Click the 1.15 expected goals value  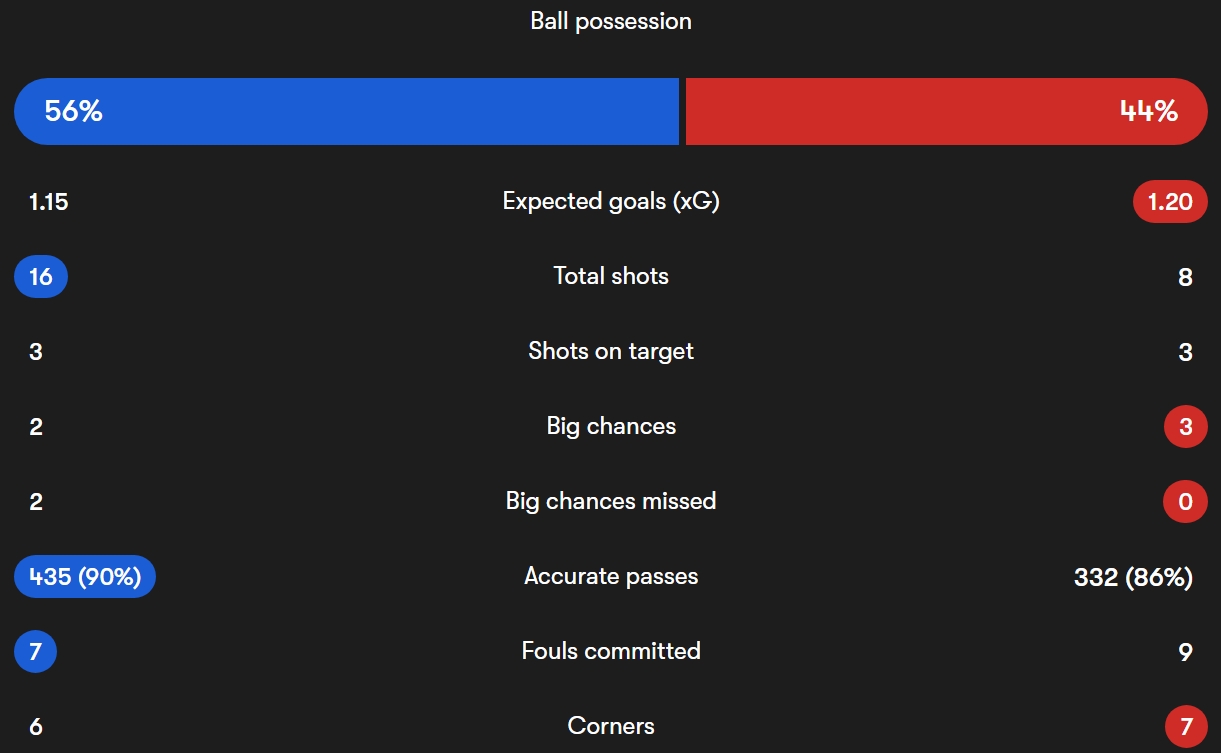click(x=48, y=202)
